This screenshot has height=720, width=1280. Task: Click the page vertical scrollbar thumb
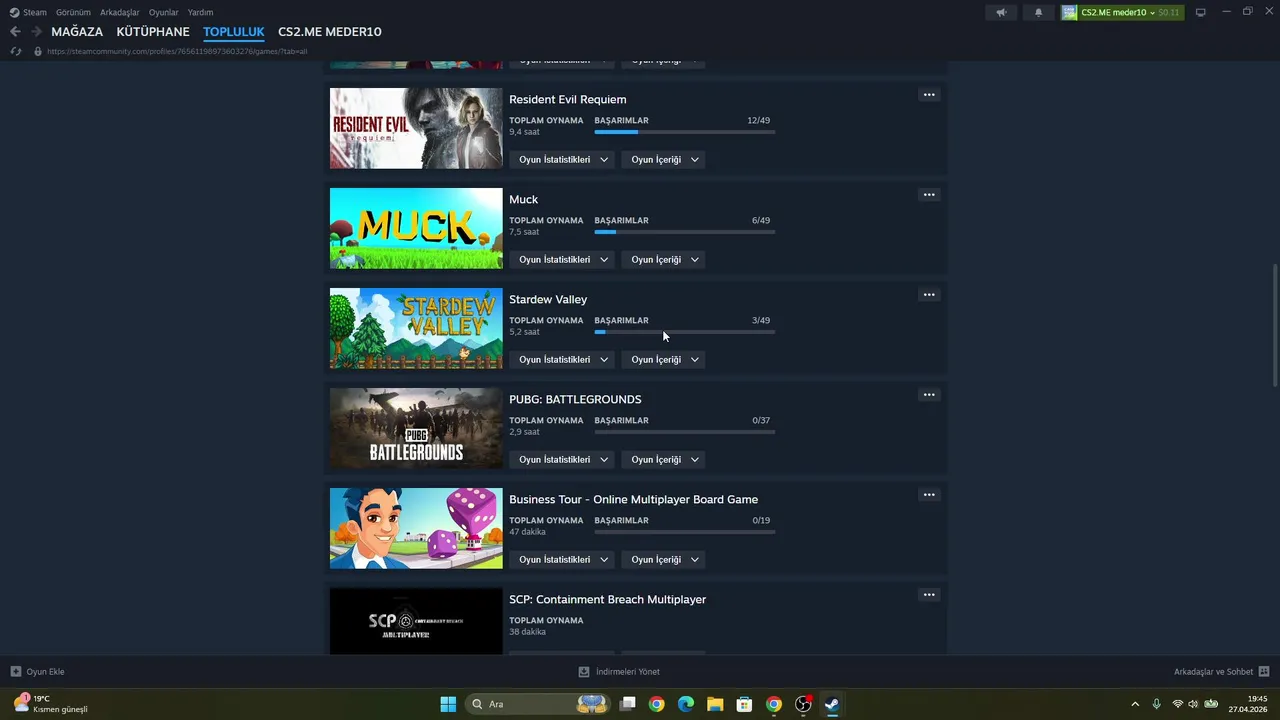pyautogui.click(x=1274, y=325)
